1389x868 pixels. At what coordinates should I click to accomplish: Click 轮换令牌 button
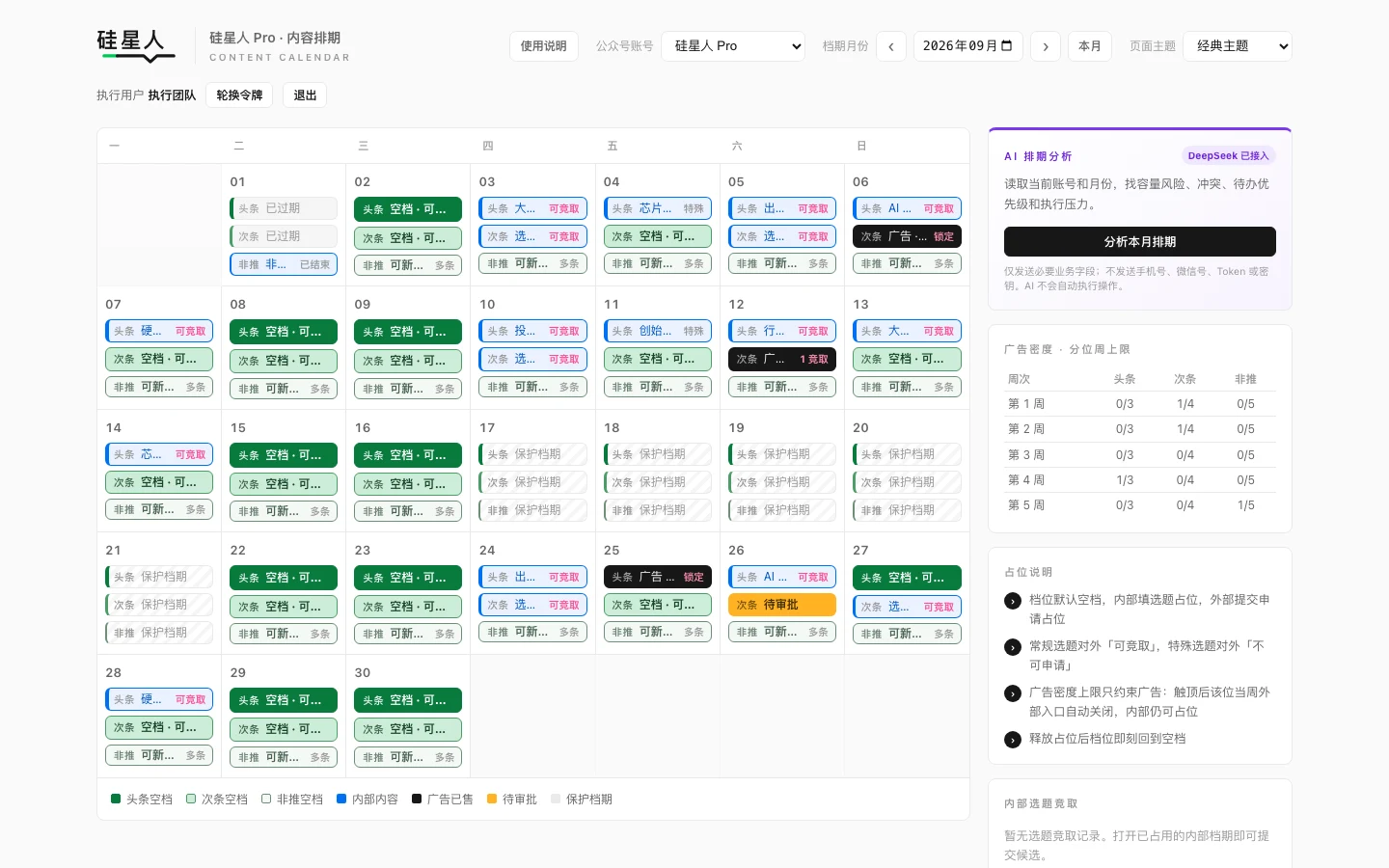pyautogui.click(x=239, y=95)
